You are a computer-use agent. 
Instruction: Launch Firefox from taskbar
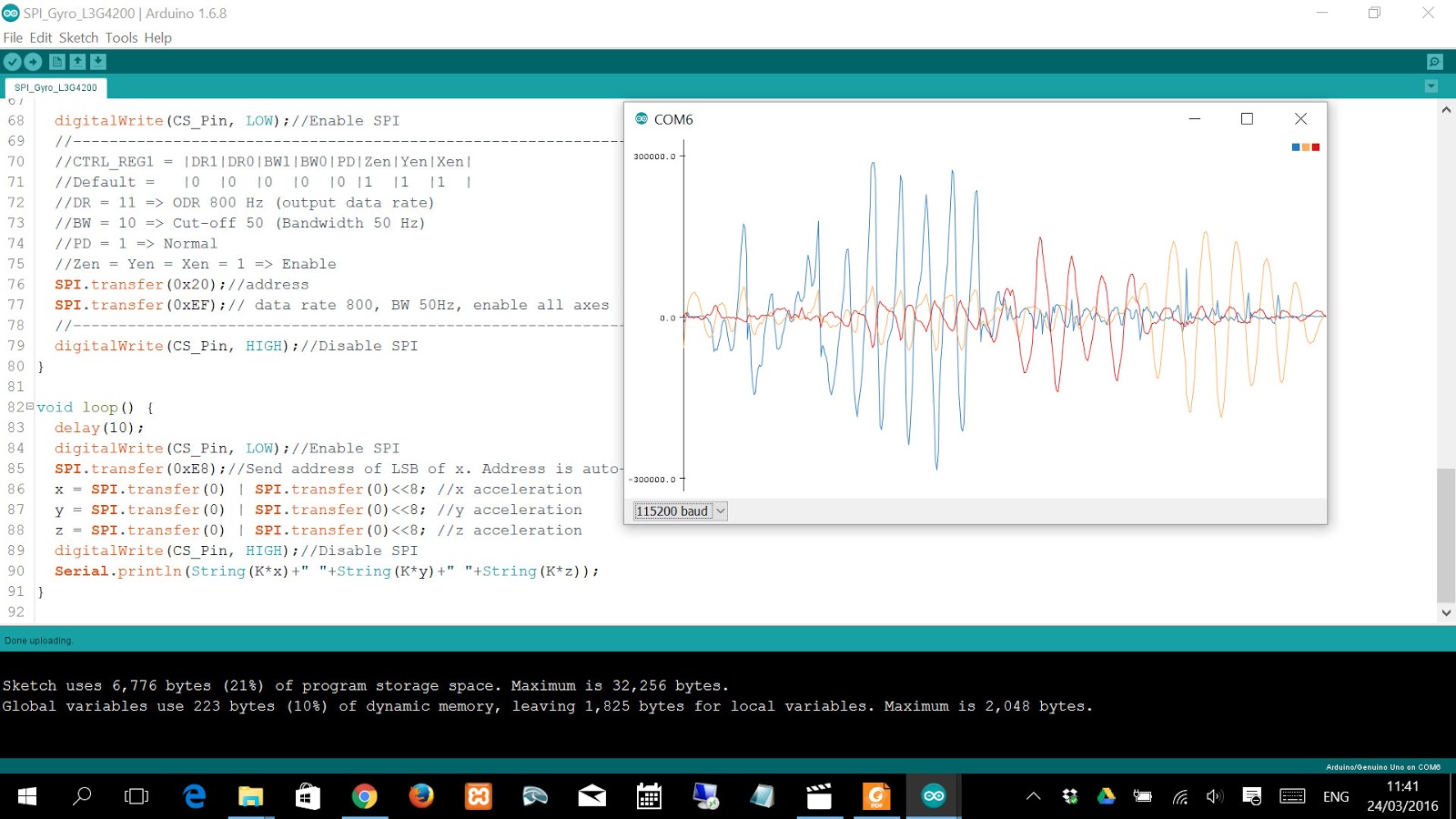click(x=421, y=796)
